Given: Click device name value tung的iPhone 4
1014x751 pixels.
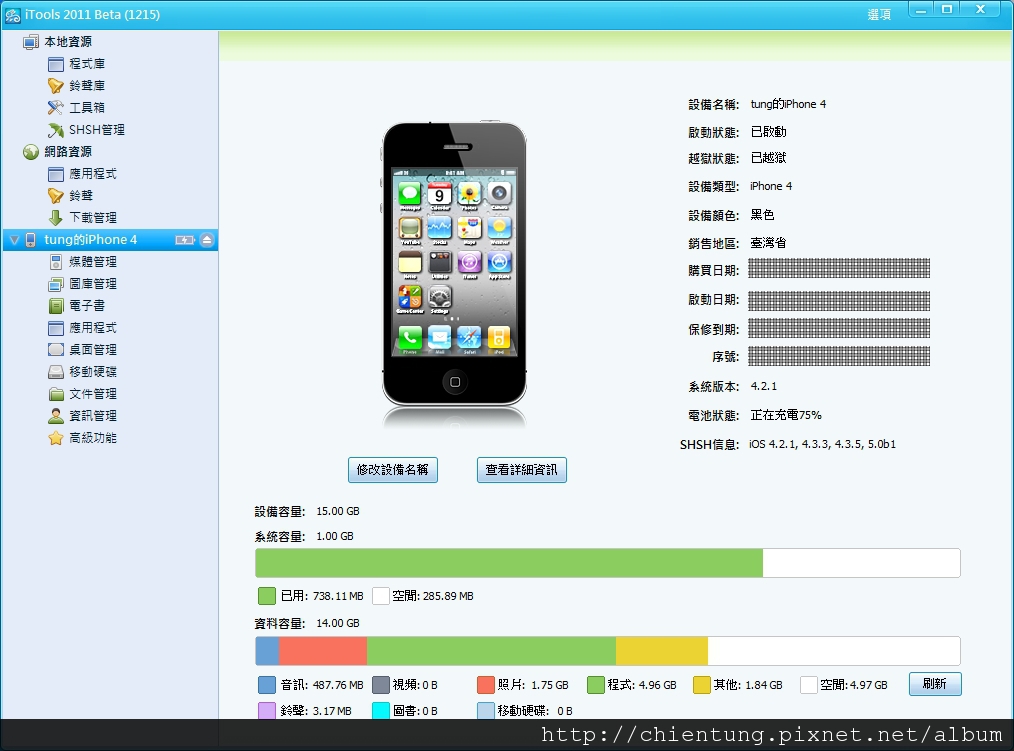Looking at the screenshot, I should pos(788,104).
